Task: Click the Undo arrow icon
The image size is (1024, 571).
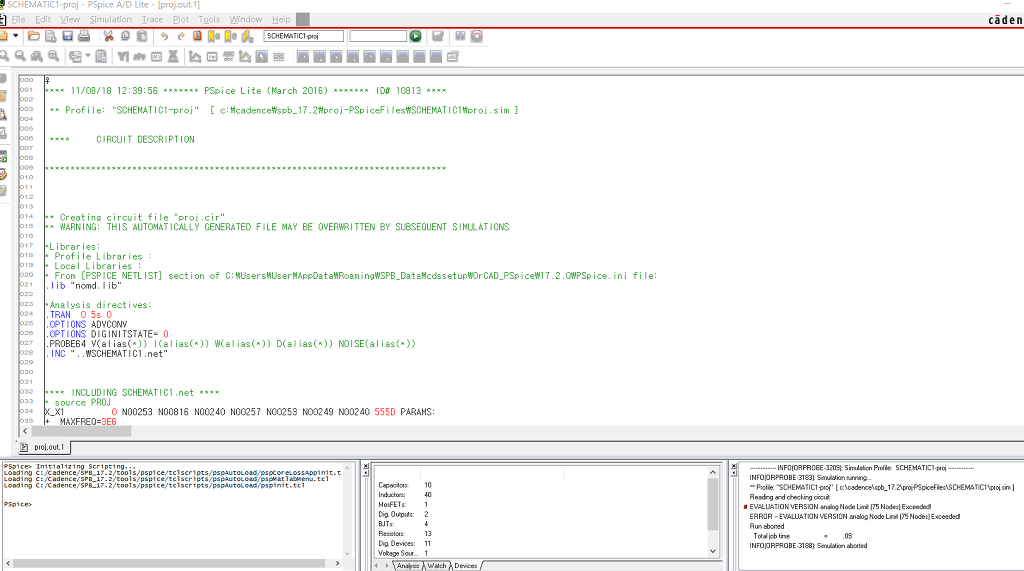Action: pos(164,36)
